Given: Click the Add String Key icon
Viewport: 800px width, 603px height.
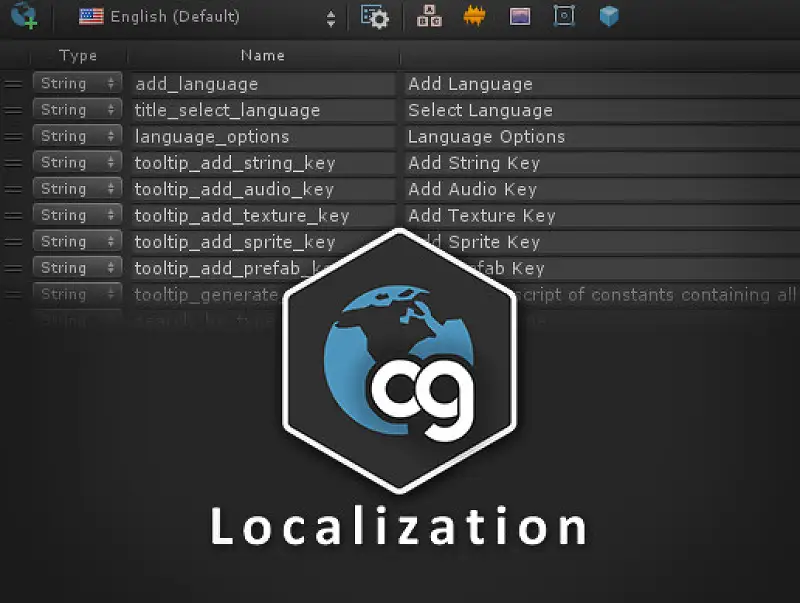Looking at the screenshot, I should tap(429, 16).
